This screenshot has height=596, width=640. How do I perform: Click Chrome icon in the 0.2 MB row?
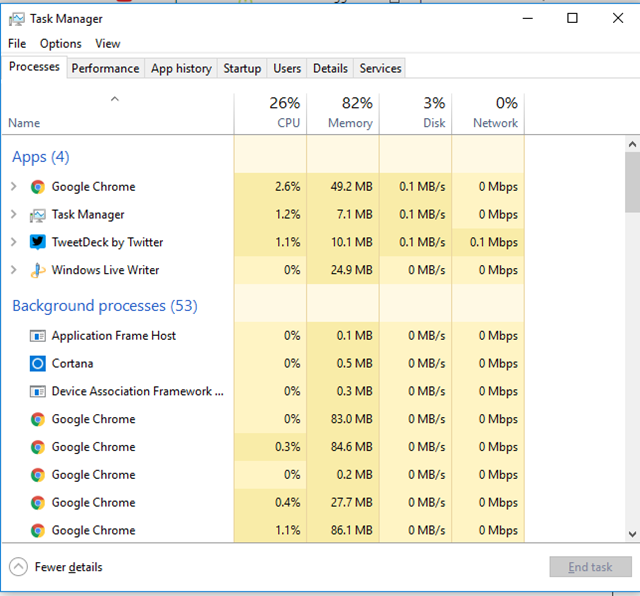[x=38, y=475]
